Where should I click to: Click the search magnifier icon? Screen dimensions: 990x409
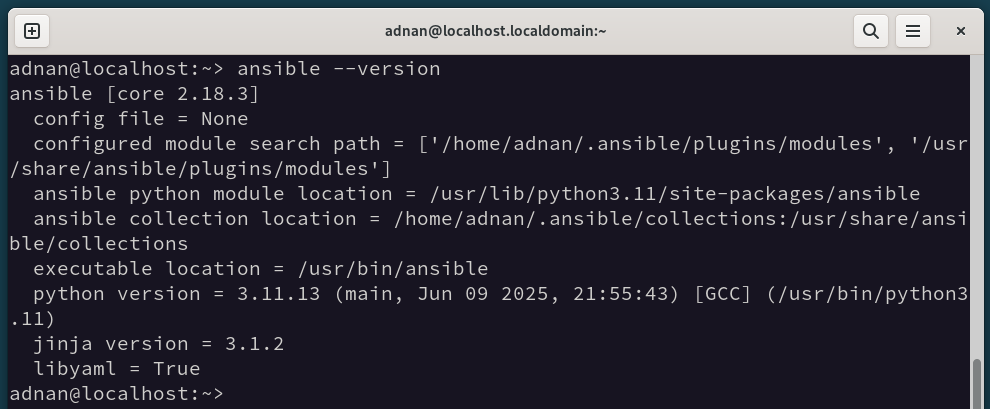click(x=871, y=31)
